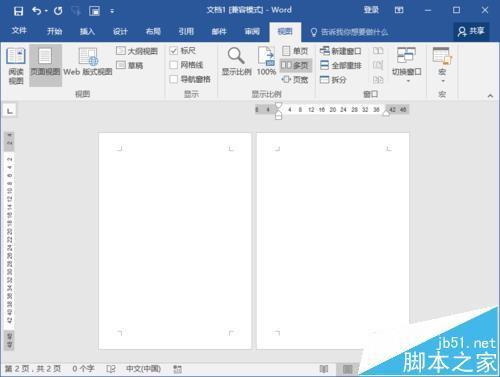Click 全部重排 arrange all windows
This screenshot has height=377, width=500.
coord(340,65)
